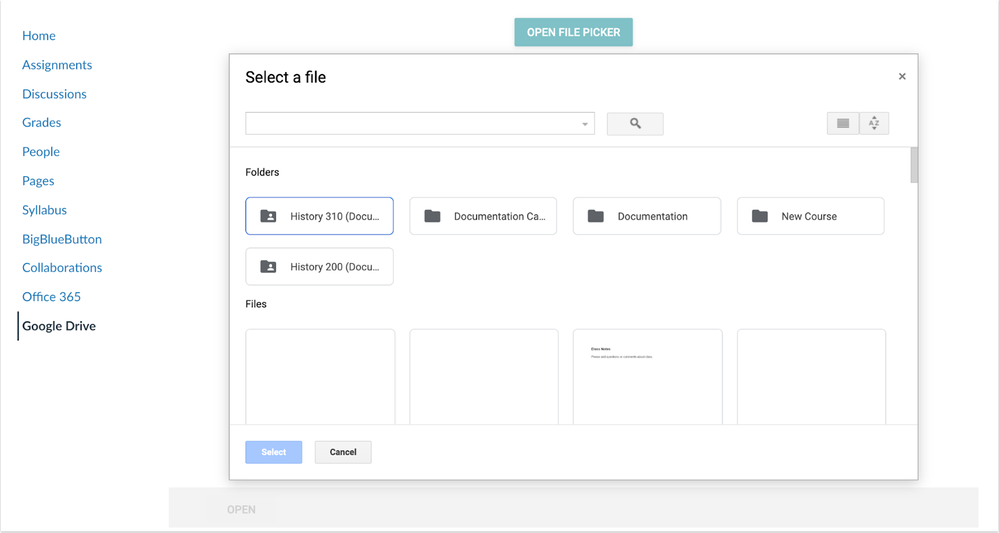Open Office 365 in course navigation
Image resolution: width=999 pixels, height=533 pixels.
click(x=52, y=297)
